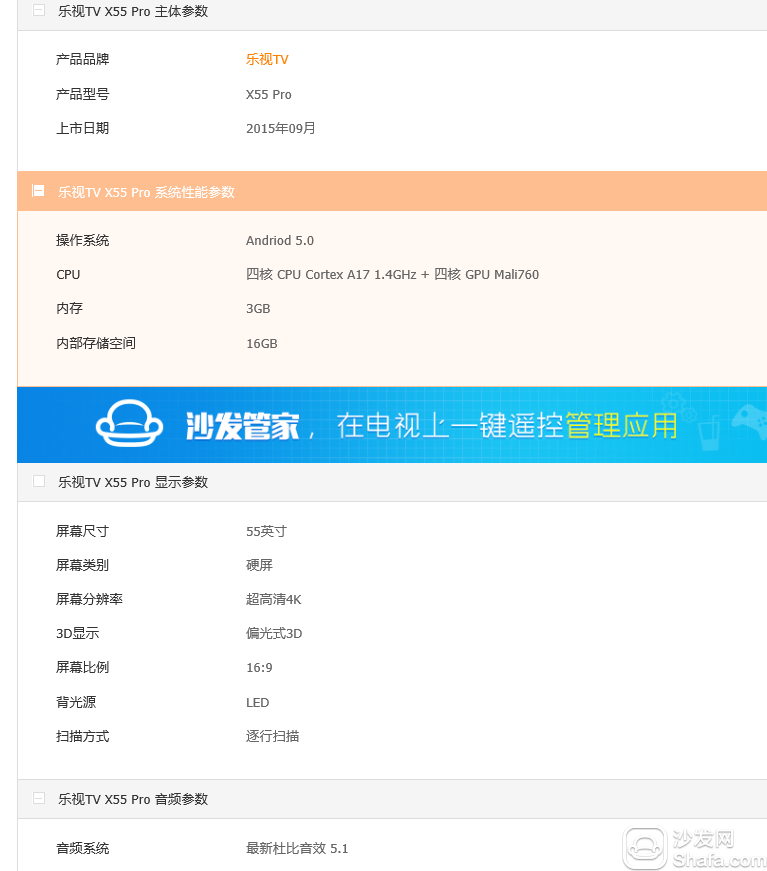Image resolution: width=767 pixels, height=871 pixels.
Task: Collapse the 乐视TV X55 Pro 音频参数 section
Action: (39, 798)
